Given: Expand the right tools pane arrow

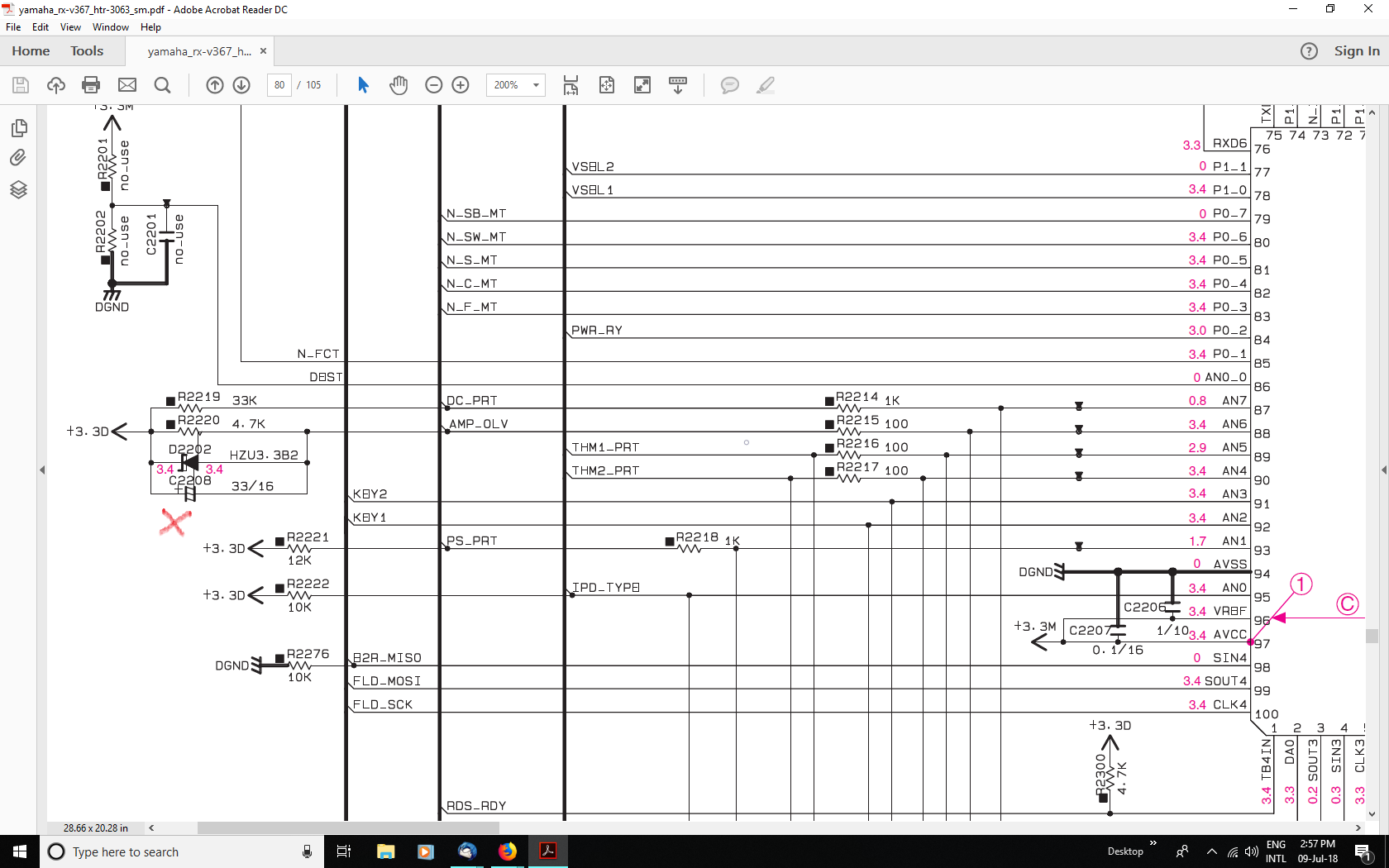Looking at the screenshot, I should 1384,470.
